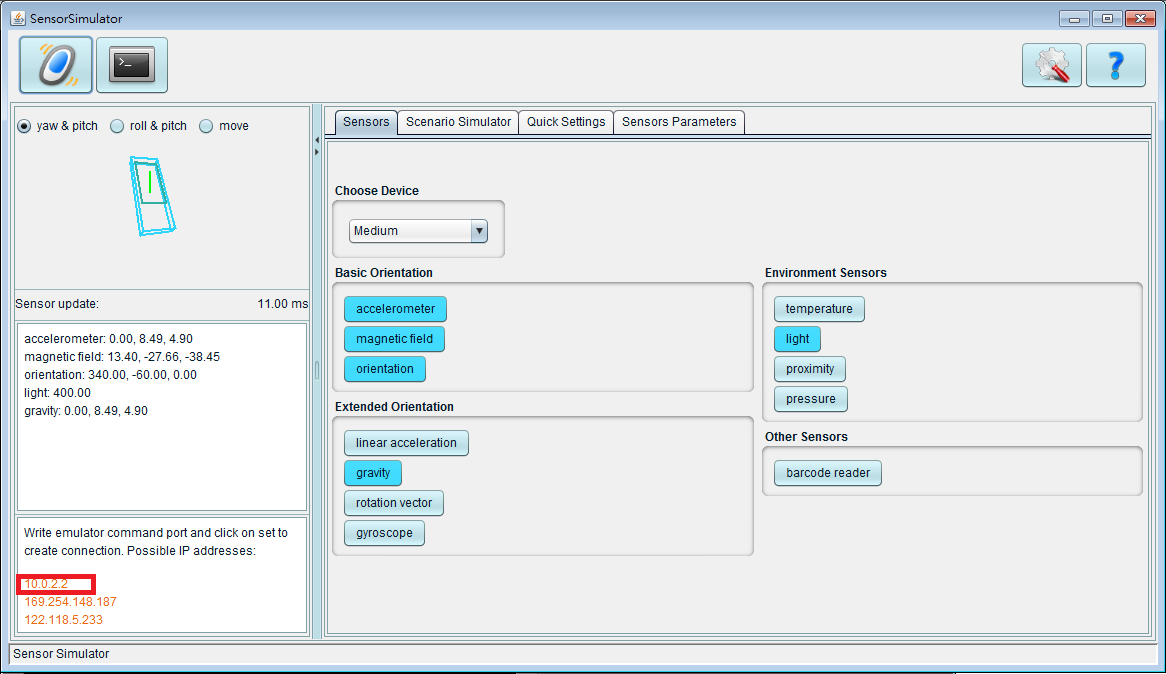
Task: Select yaw & pitch radio button
Action: point(25,126)
